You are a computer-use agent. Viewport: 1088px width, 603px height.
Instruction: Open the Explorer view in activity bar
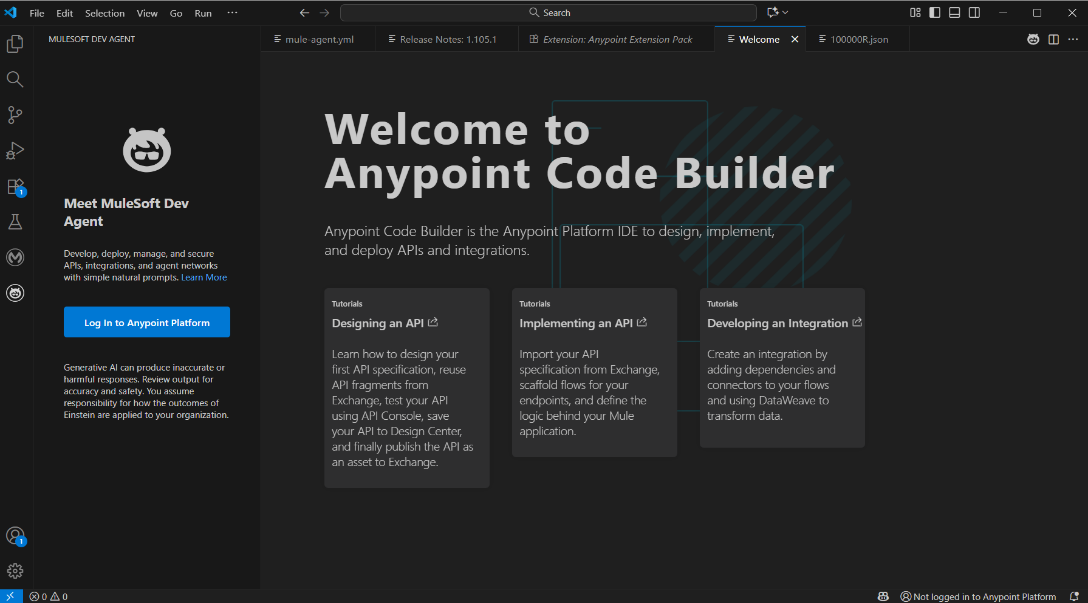pos(15,44)
